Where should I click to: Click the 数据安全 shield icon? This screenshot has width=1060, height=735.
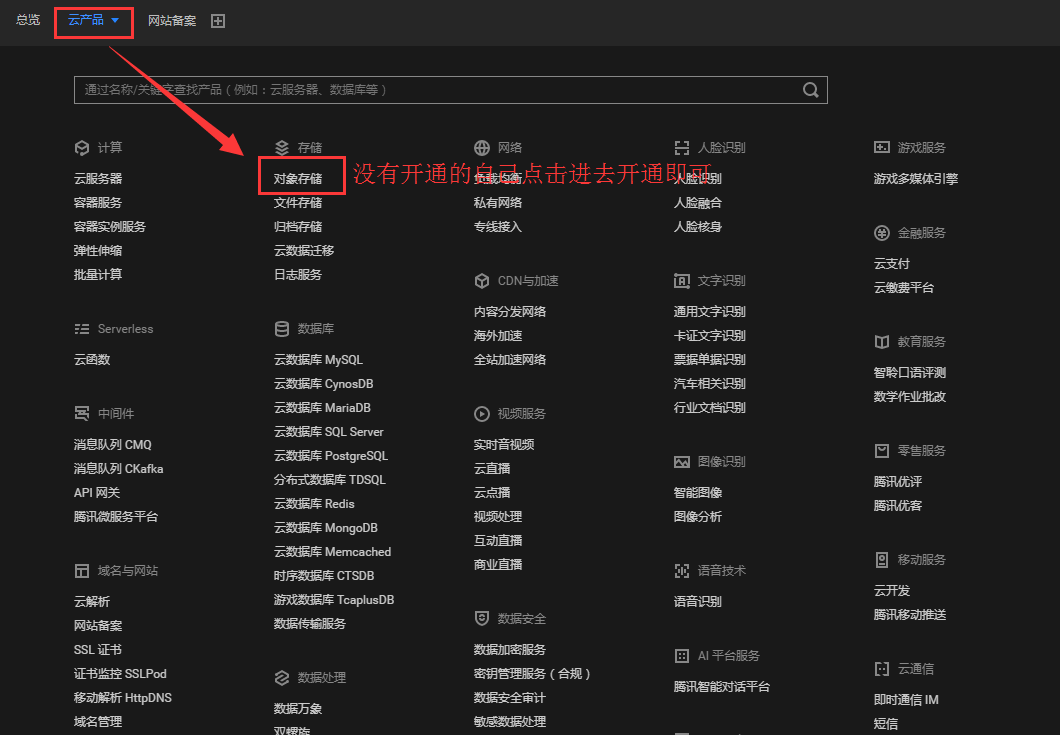(482, 618)
